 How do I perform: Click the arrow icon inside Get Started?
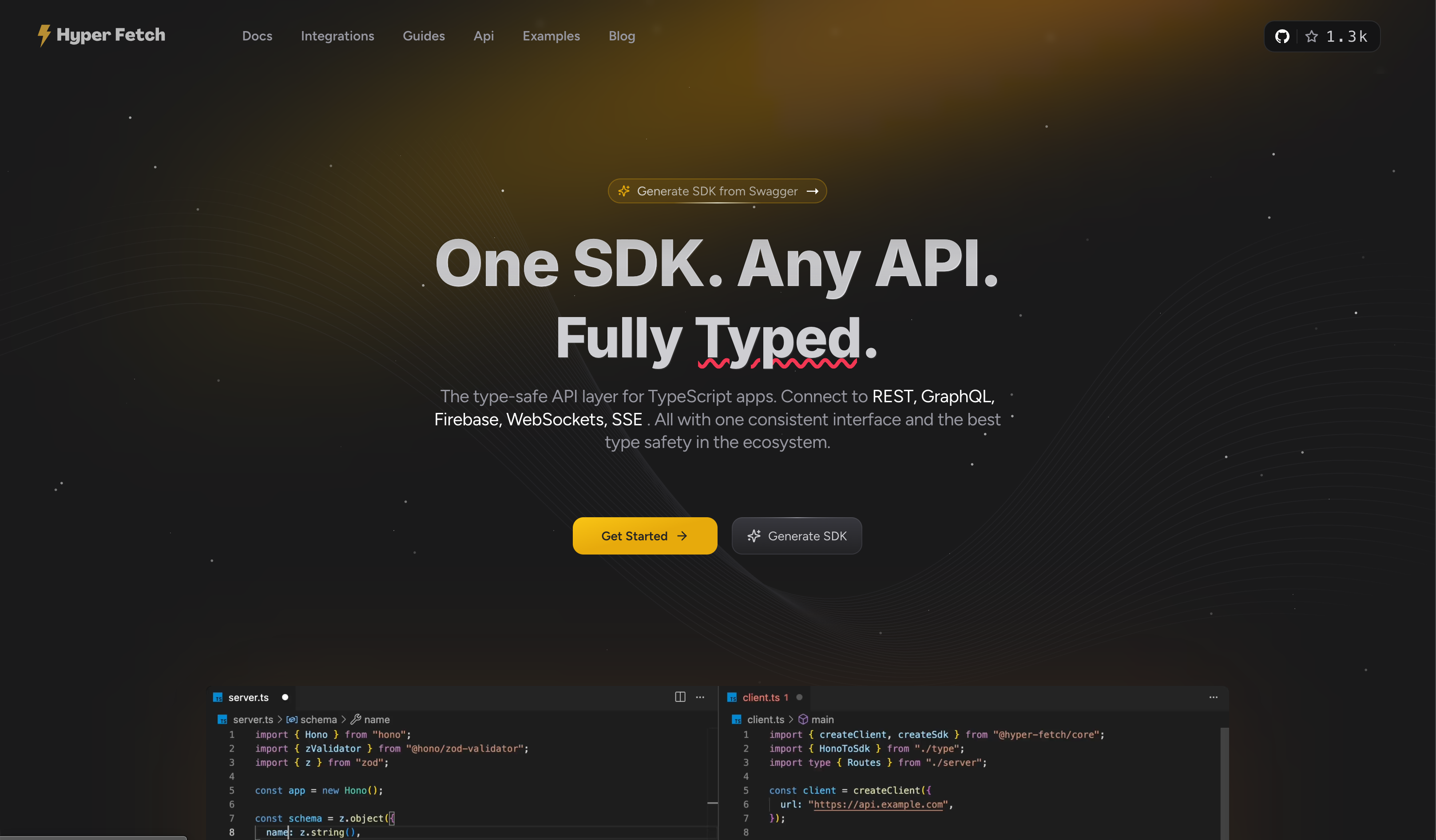click(682, 536)
